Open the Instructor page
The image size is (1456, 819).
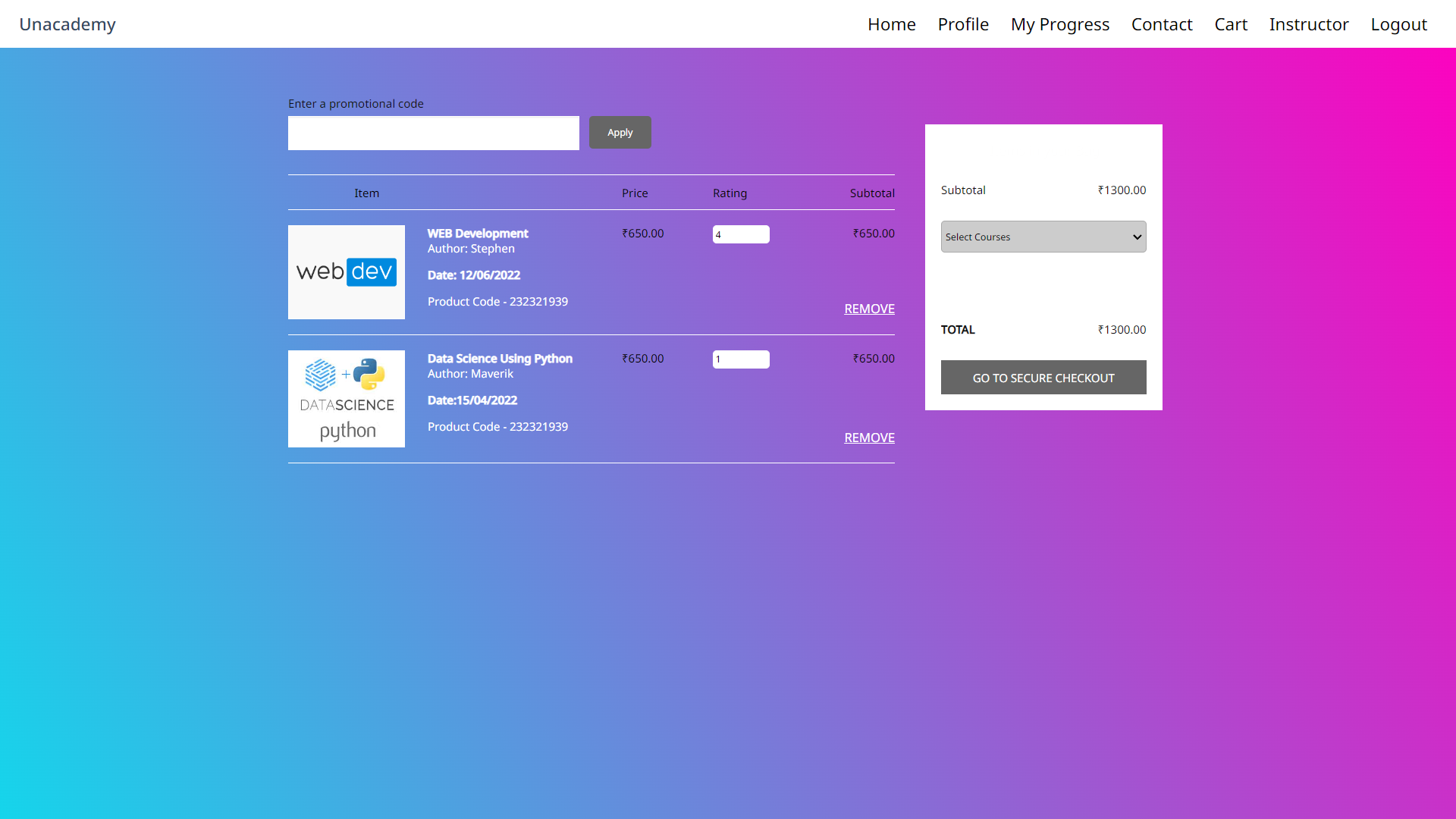pos(1308,24)
